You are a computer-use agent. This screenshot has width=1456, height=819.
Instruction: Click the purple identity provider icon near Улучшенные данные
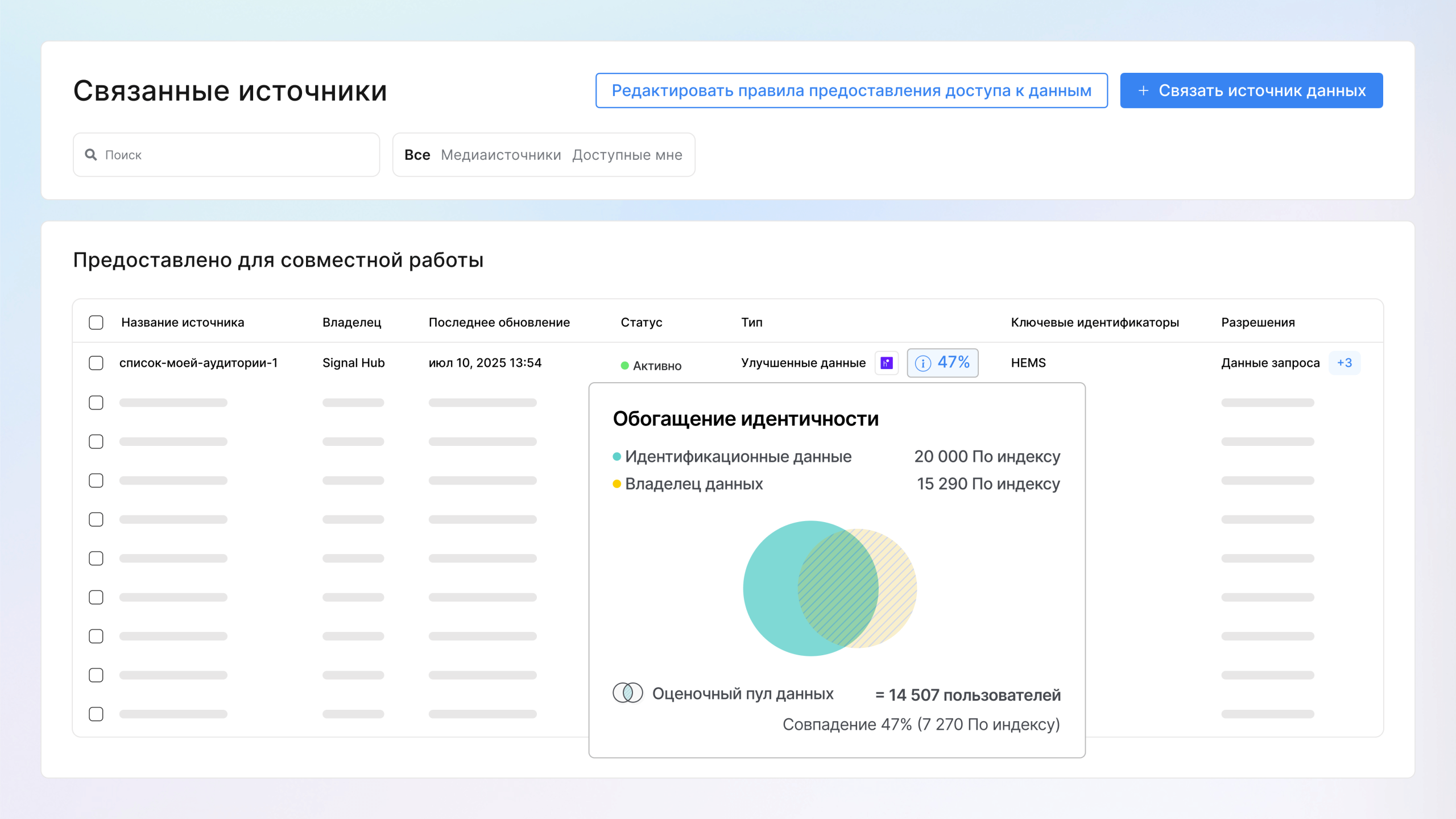coord(886,362)
